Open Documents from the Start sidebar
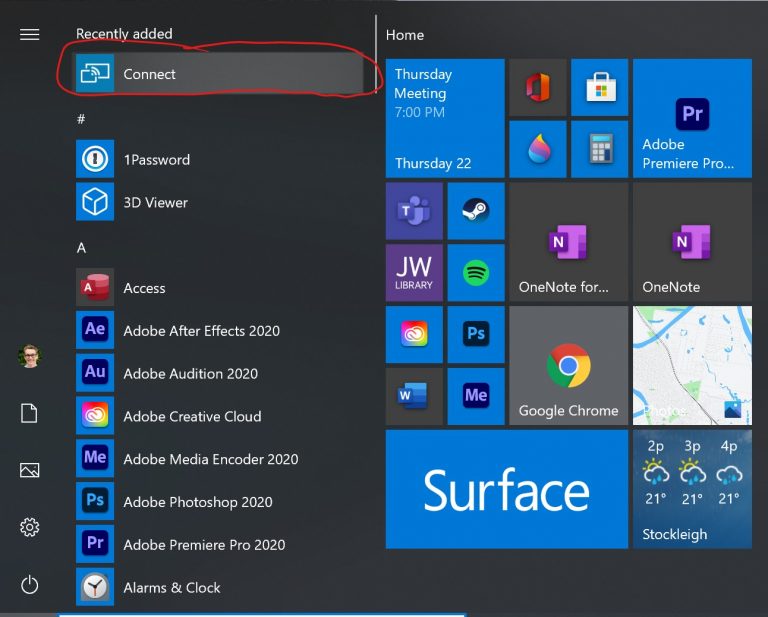The image size is (768, 617). [29, 413]
